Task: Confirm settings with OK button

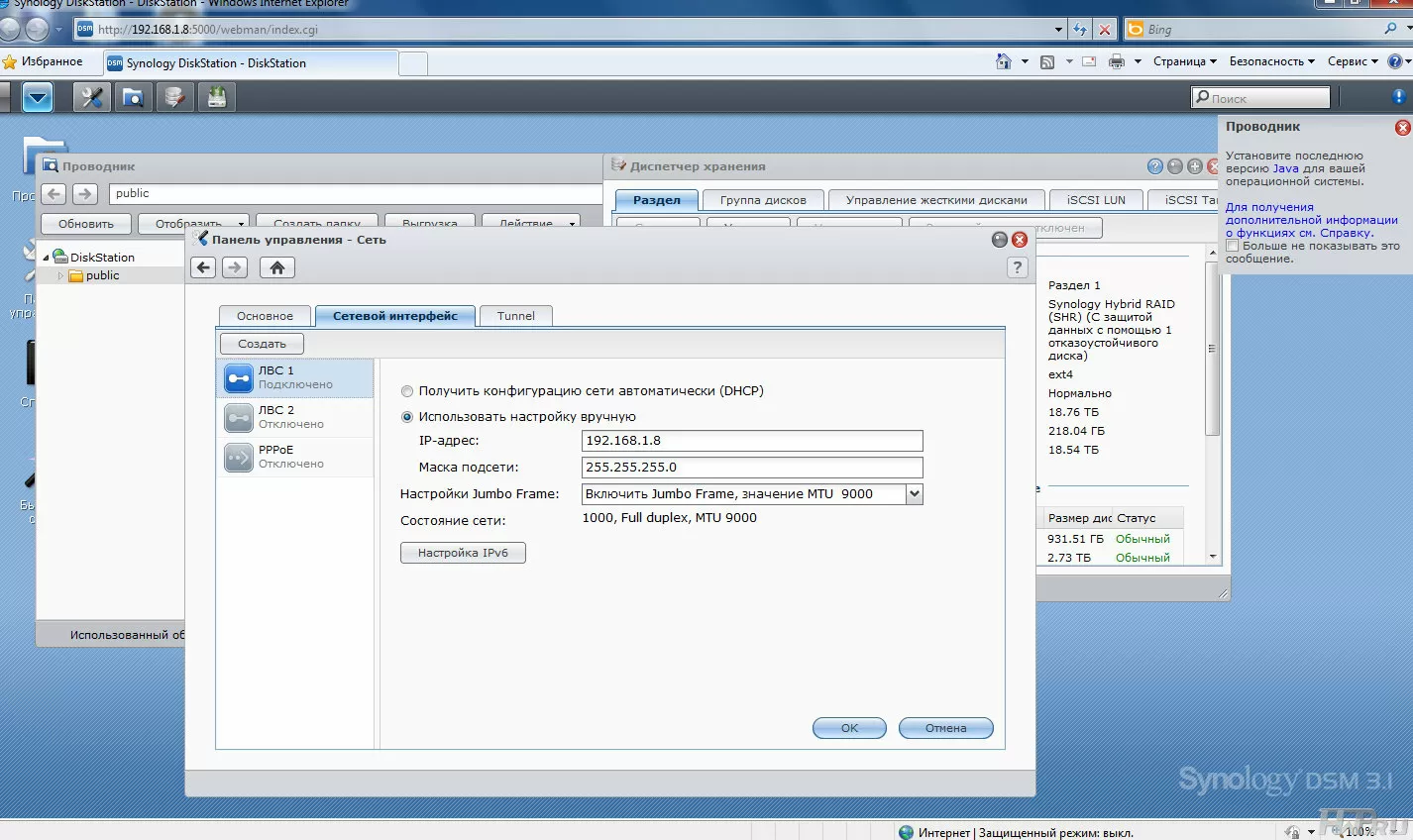Action: pyautogui.click(x=849, y=728)
